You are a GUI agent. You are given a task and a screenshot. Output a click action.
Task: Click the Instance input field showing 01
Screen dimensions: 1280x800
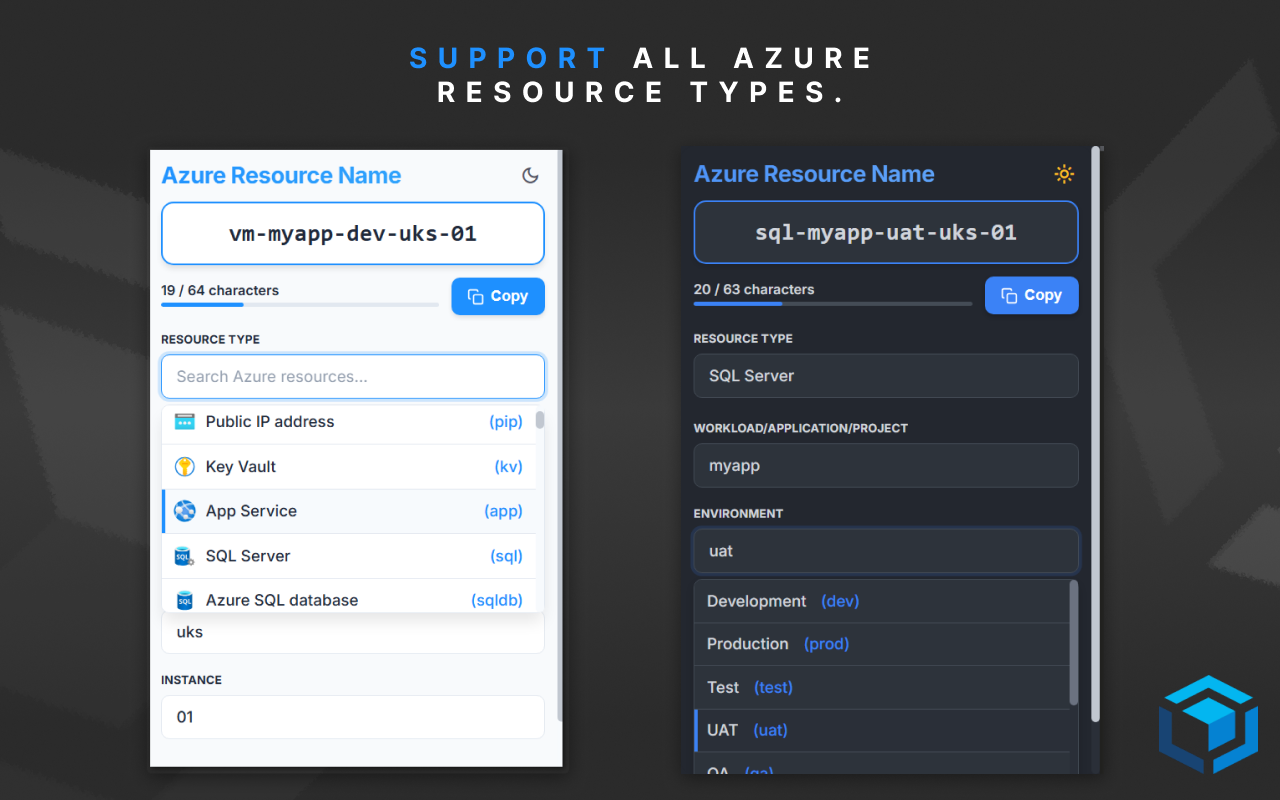(x=352, y=717)
